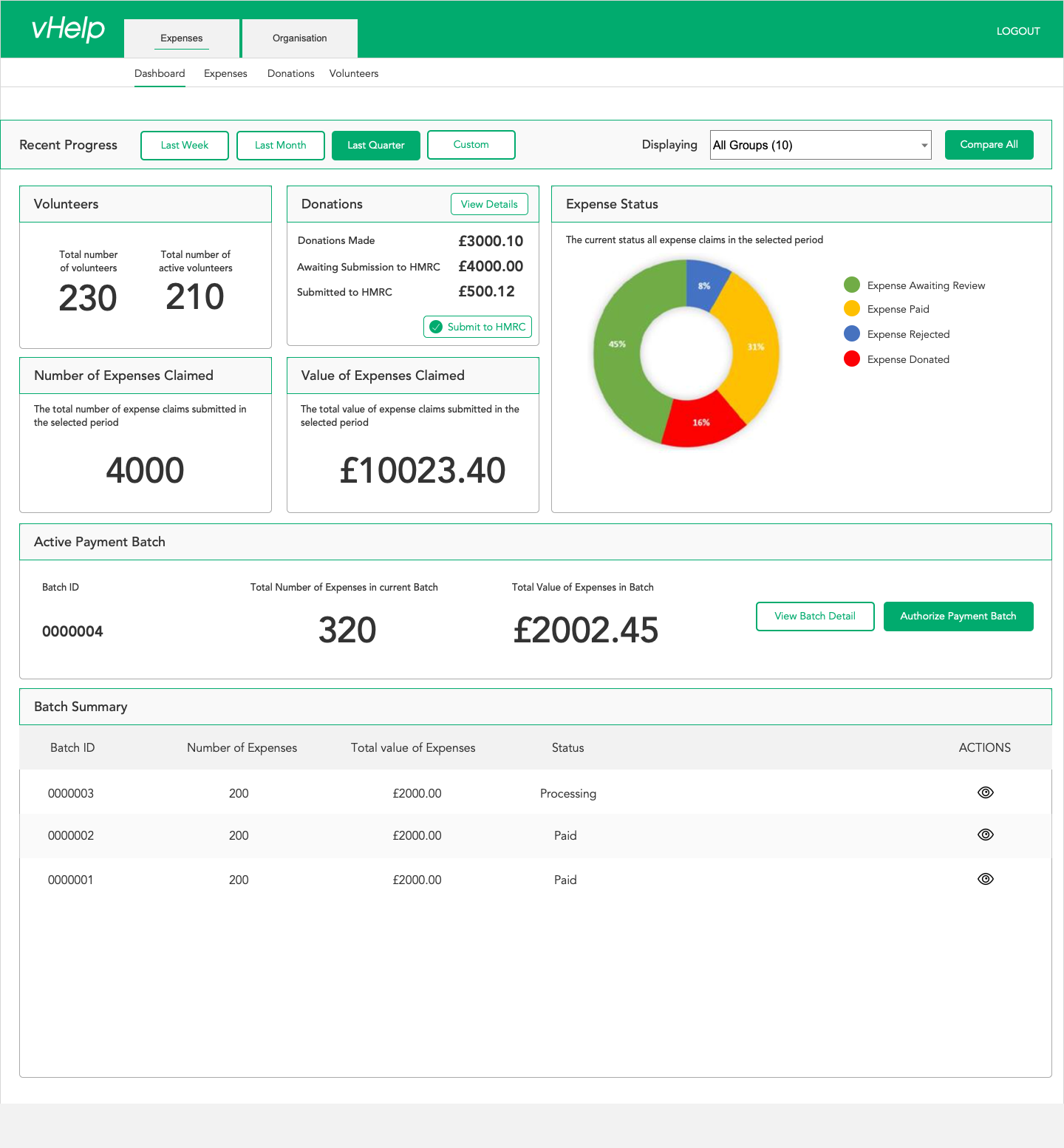Click the green Expense Awaiting Review legend dot
The height and width of the screenshot is (1148, 1064).
point(852,285)
